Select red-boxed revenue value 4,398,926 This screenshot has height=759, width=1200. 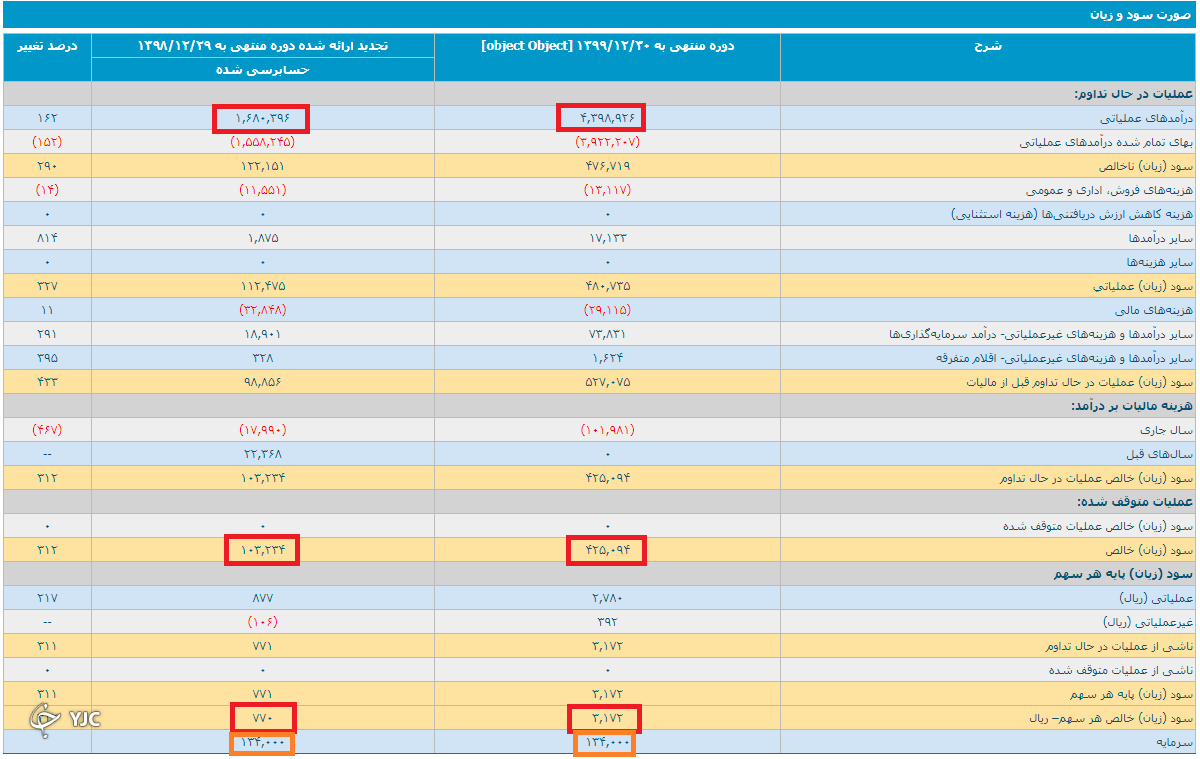coord(601,118)
